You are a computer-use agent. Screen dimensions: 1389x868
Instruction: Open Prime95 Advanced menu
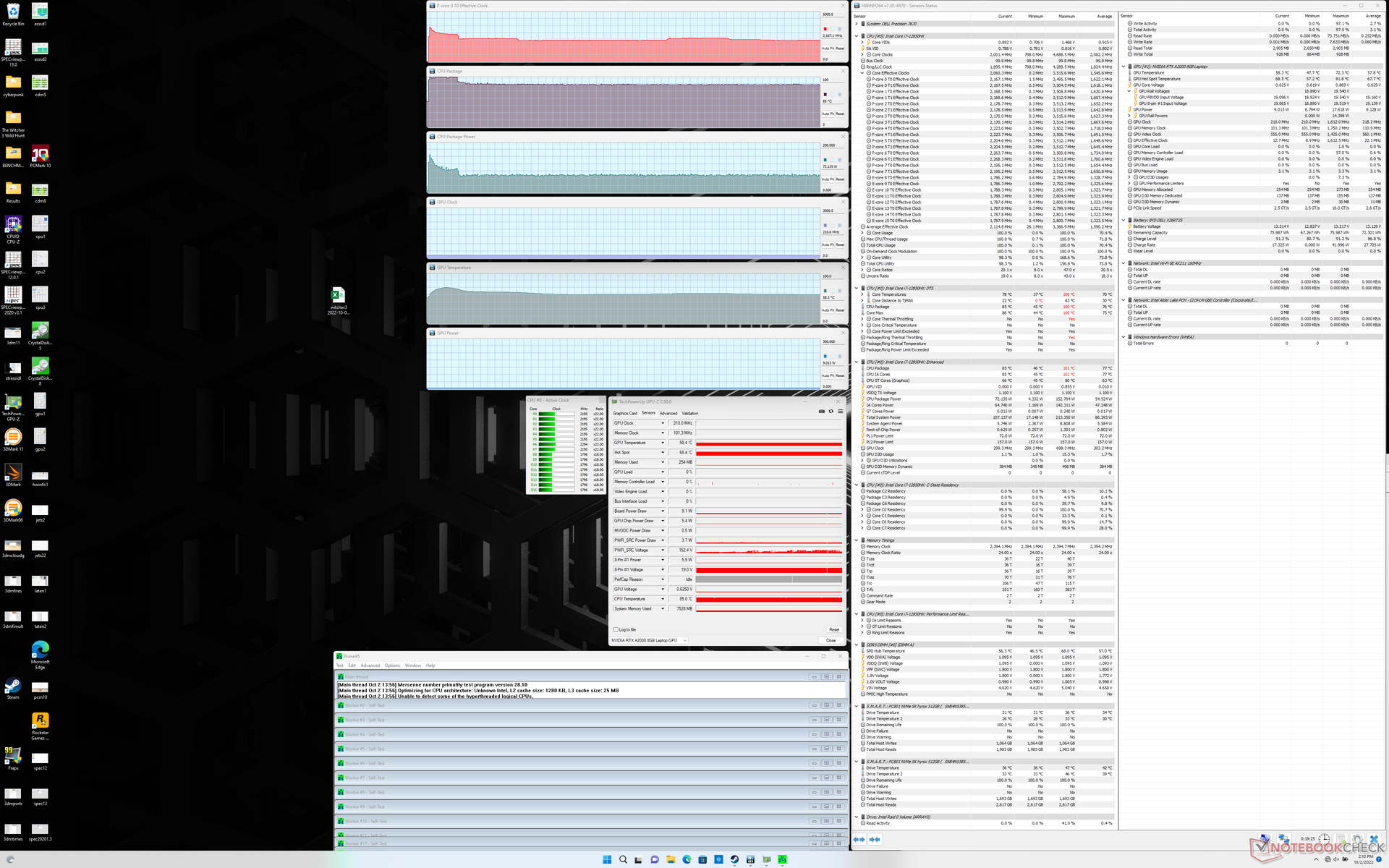[370, 665]
